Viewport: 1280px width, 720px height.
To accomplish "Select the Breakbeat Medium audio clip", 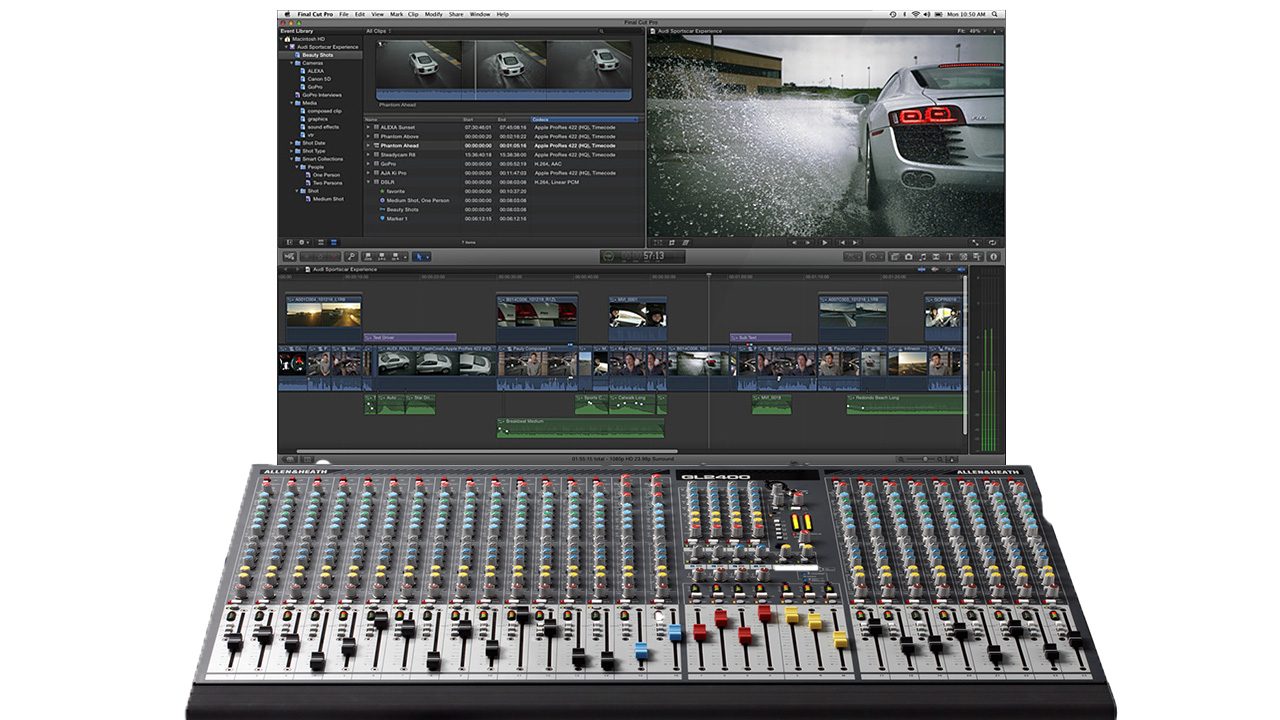I will tap(580, 427).
